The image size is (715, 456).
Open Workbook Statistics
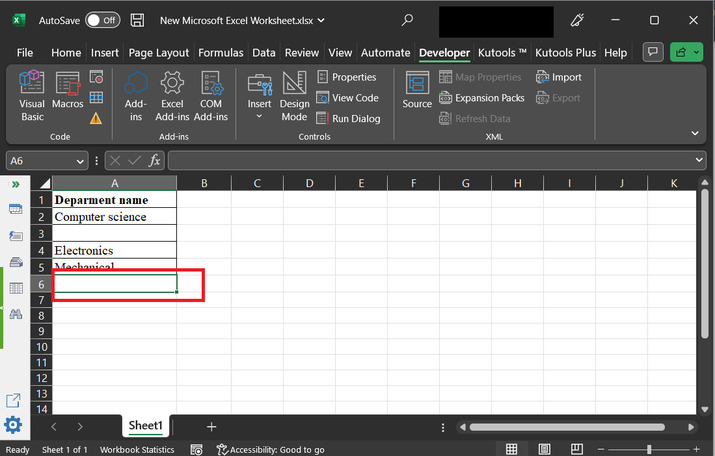click(x=137, y=450)
